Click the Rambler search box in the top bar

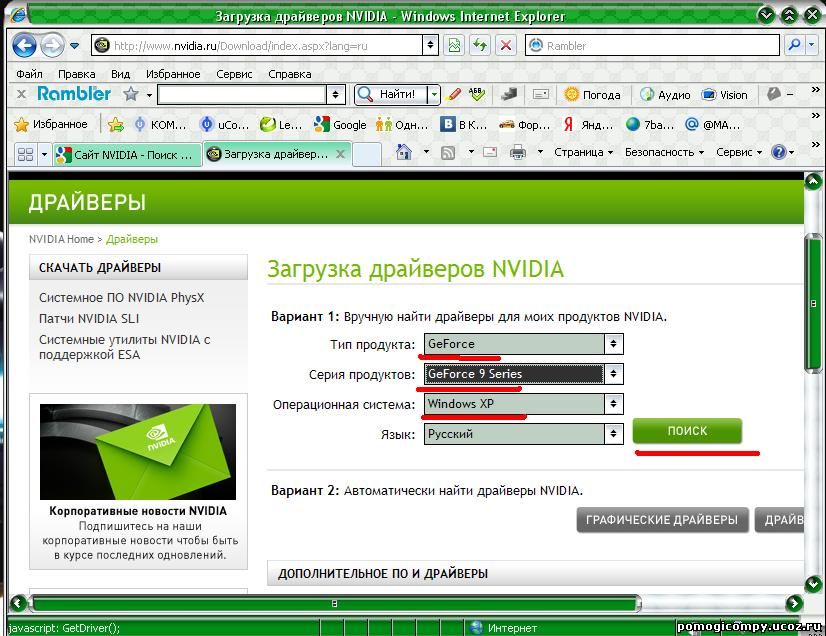(x=652, y=46)
